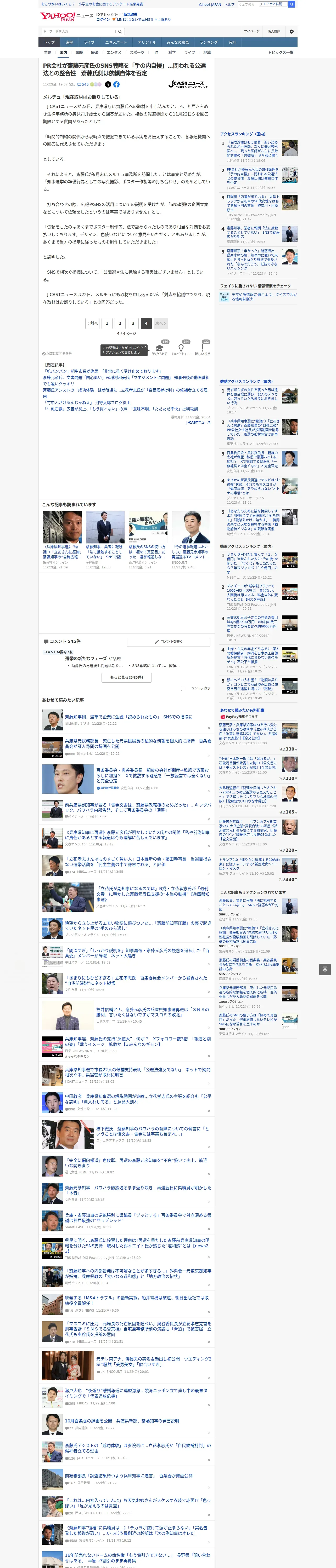
Task: Select the 科学 category tab
Action: (172, 52)
